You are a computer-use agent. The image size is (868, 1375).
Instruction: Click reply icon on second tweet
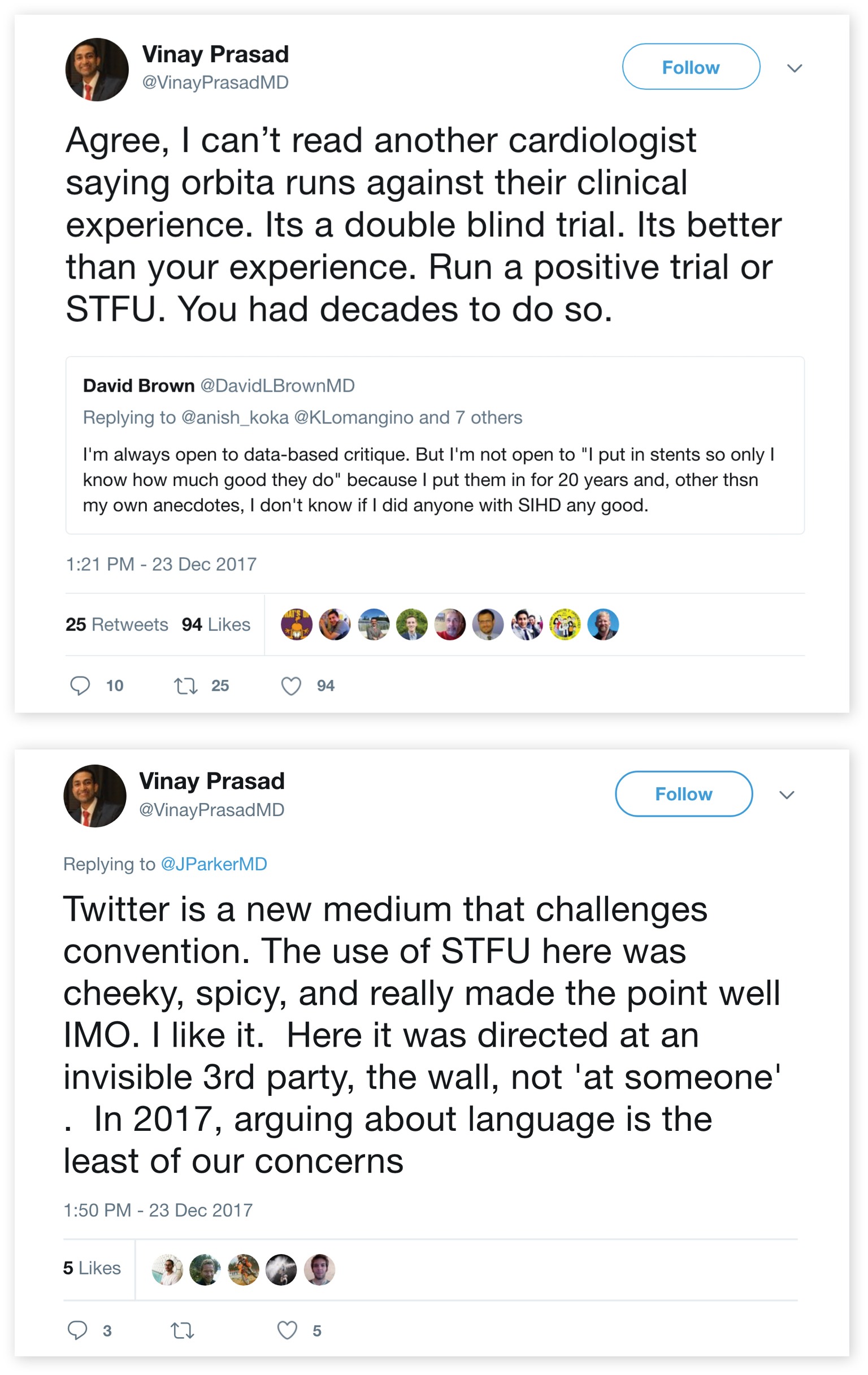coord(77,1330)
